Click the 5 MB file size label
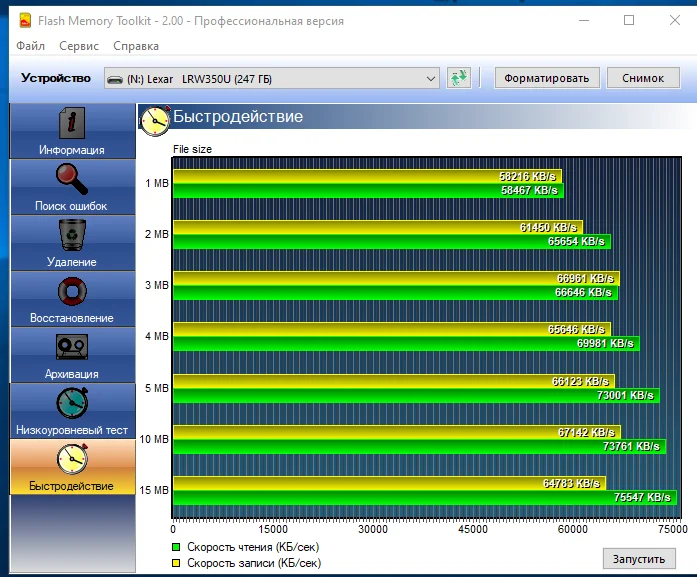The width and height of the screenshot is (697, 577). coord(157,388)
